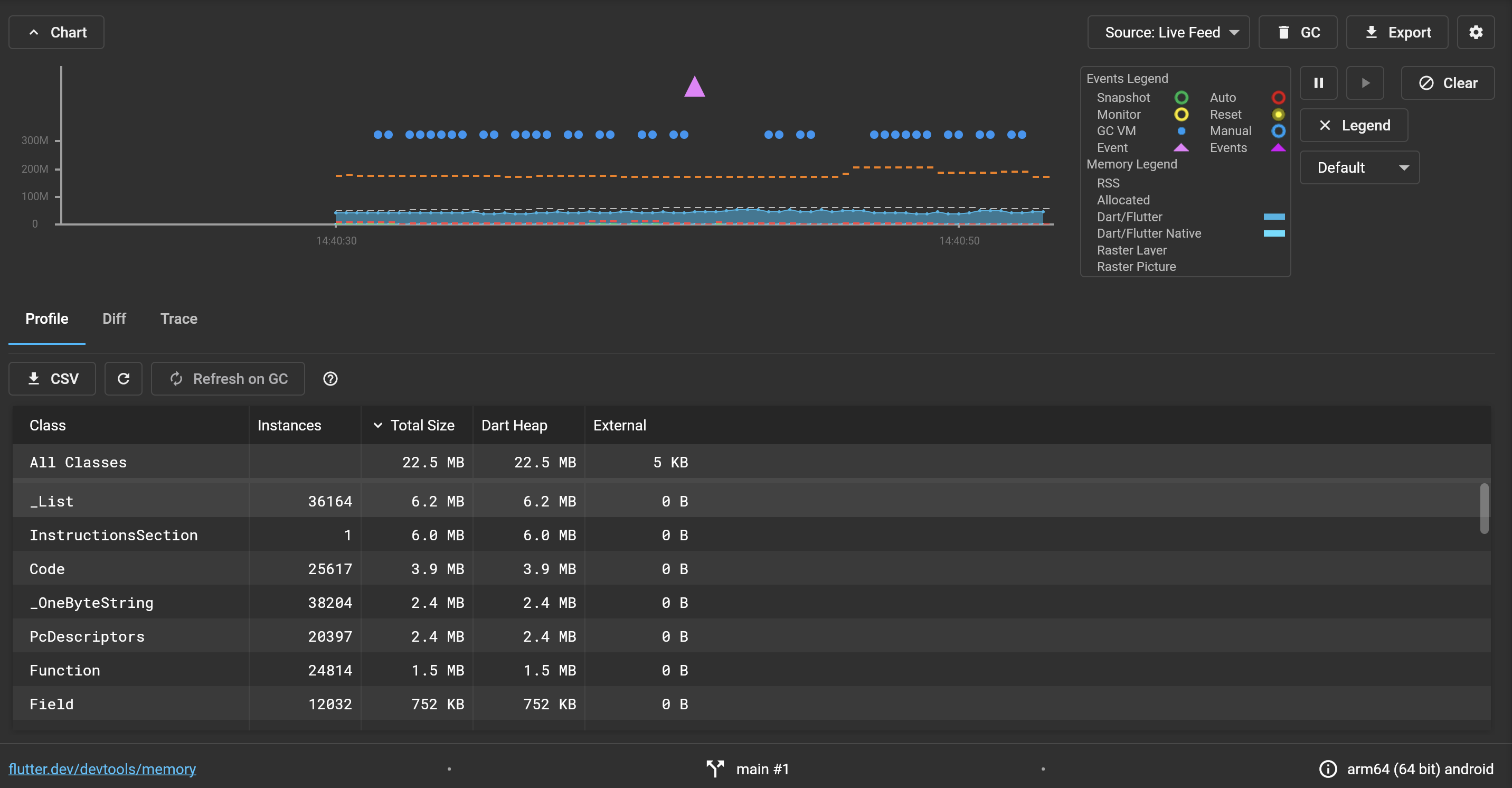Switch to the Diff tab
Screen dimensions: 1512x788
114,319
